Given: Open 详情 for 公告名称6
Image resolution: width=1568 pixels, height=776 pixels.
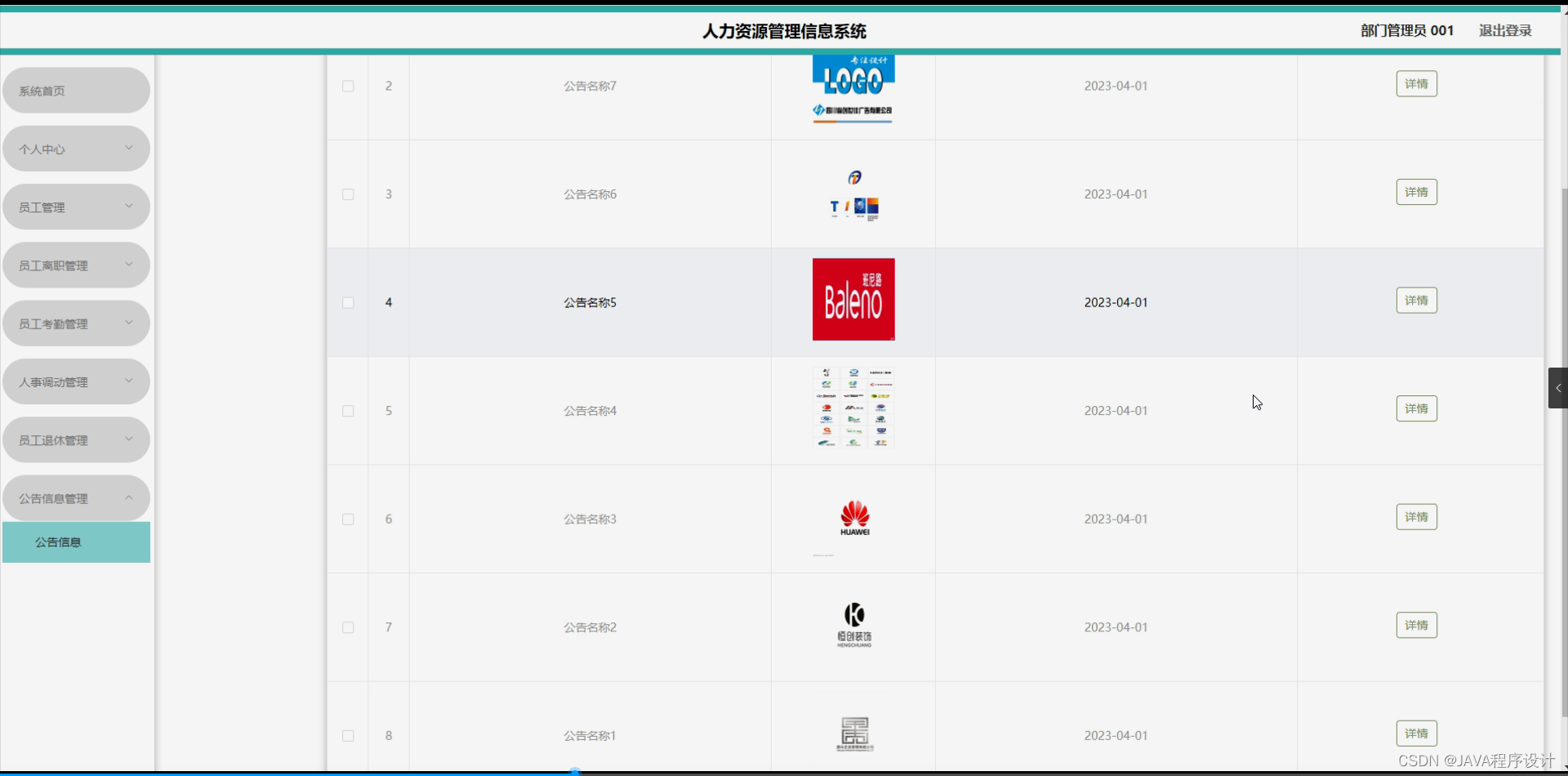Looking at the screenshot, I should point(1416,192).
